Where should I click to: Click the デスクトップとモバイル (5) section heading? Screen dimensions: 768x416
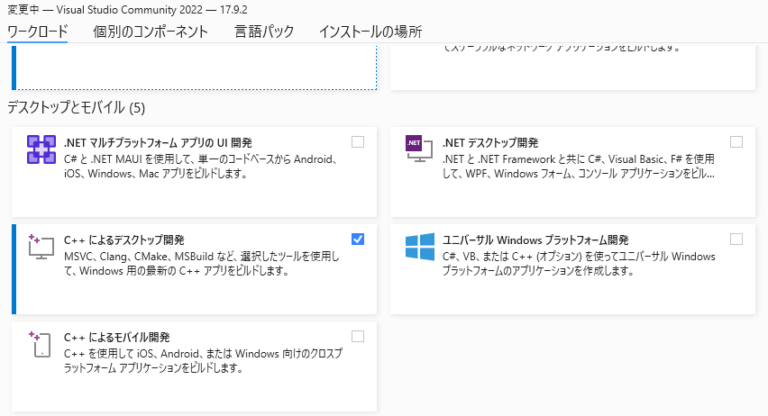pyautogui.click(x=76, y=107)
